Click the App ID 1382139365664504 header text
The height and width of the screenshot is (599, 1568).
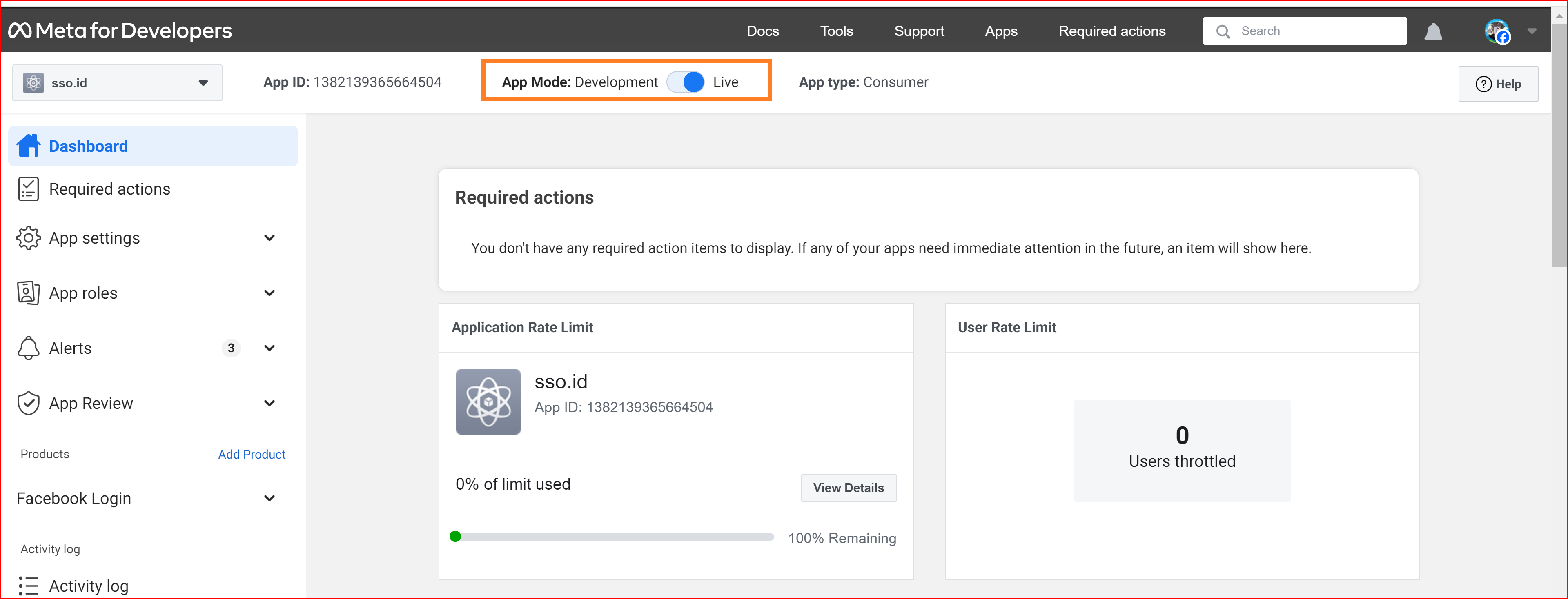point(352,82)
